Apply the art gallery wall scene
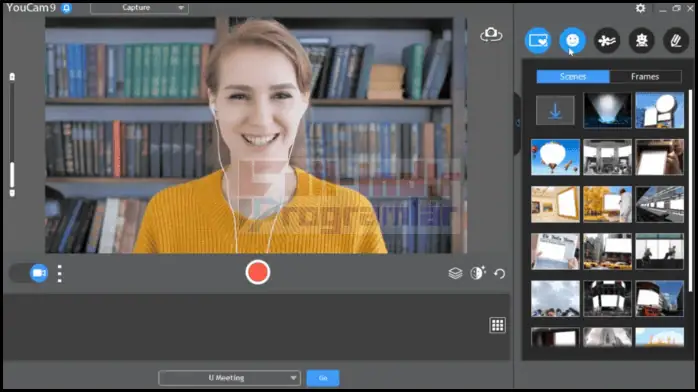 pyautogui.click(x=555, y=204)
